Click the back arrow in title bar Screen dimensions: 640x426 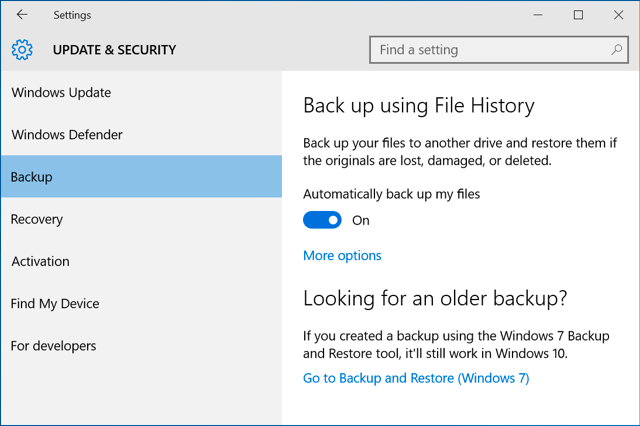click(22, 15)
